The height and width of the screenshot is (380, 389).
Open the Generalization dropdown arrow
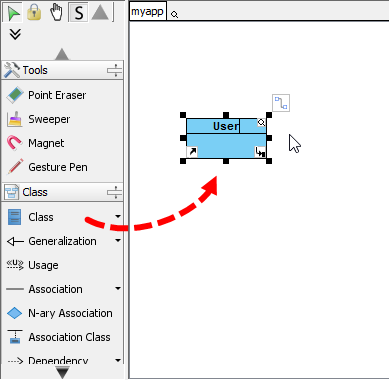click(118, 241)
